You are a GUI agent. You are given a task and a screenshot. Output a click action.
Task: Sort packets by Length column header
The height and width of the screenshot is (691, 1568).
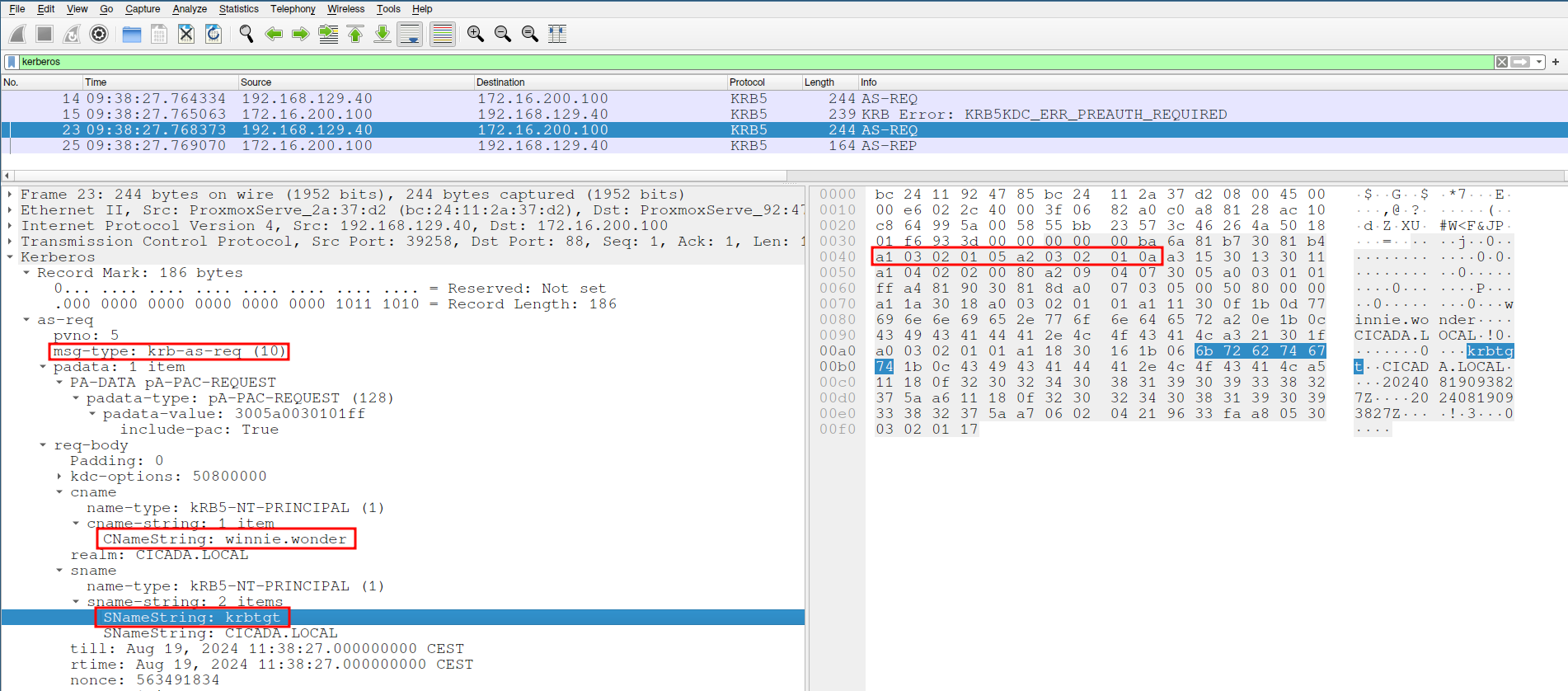pos(830,82)
